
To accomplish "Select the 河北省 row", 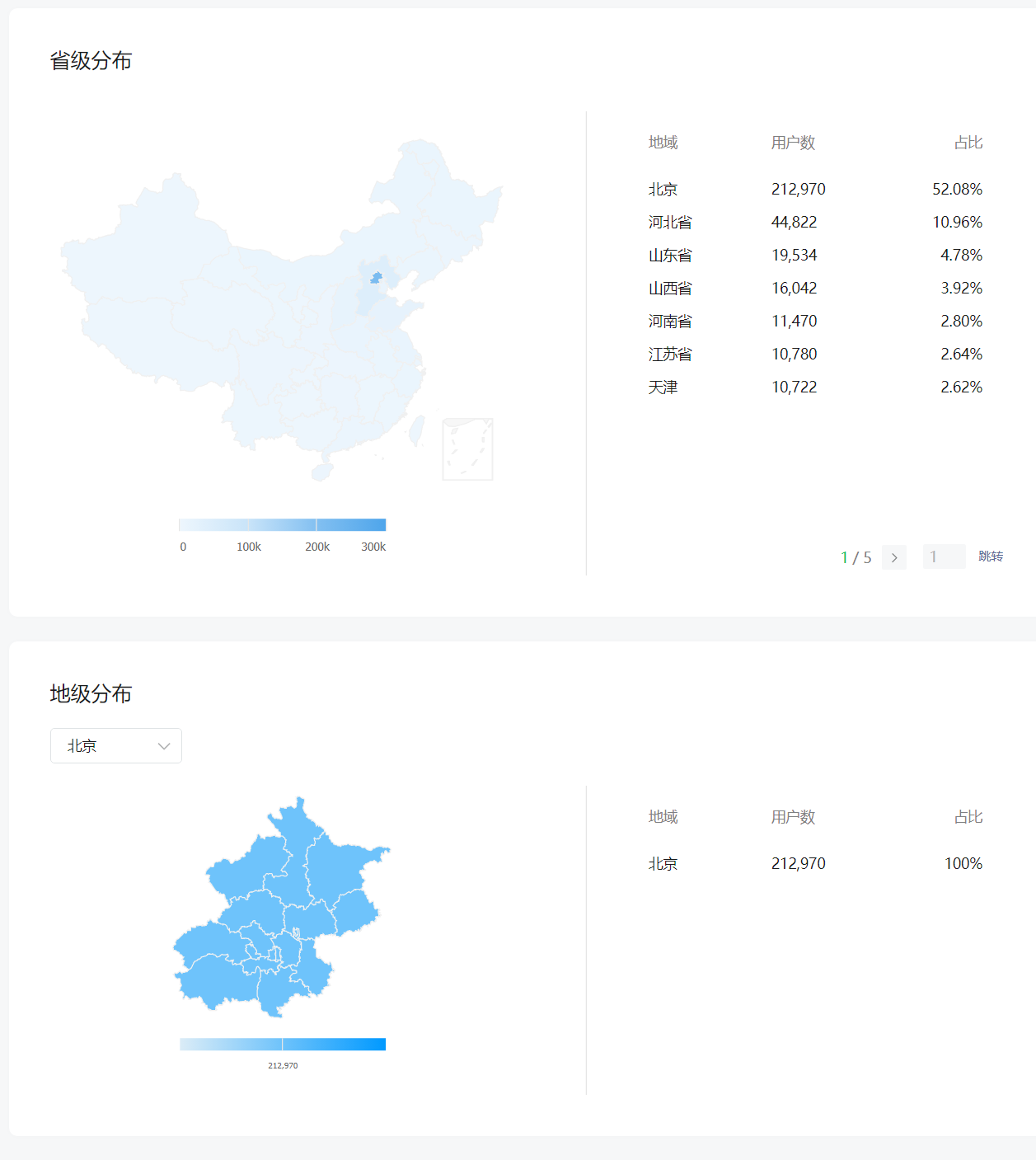I will [x=815, y=222].
